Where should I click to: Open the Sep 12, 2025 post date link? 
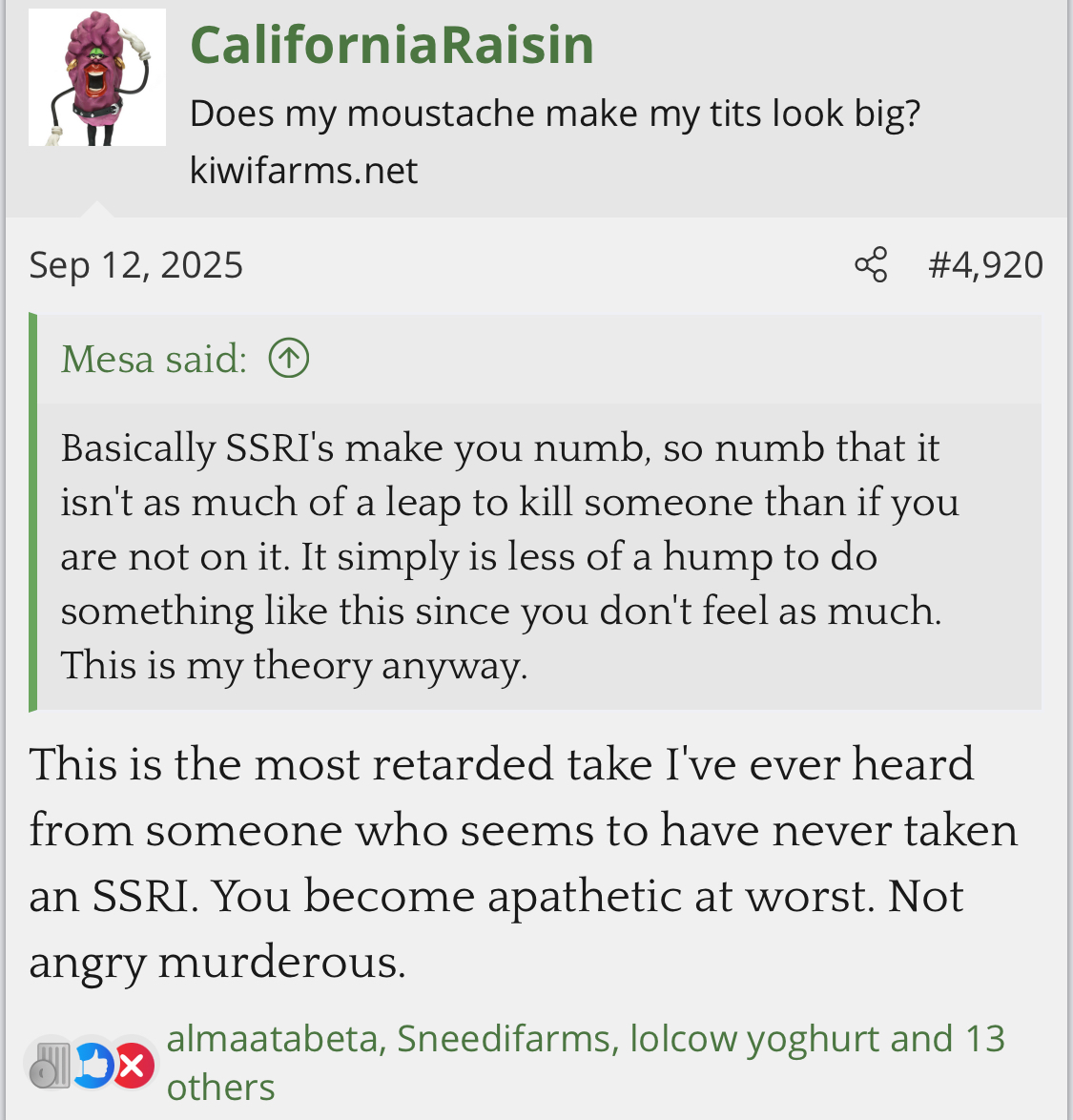135,265
